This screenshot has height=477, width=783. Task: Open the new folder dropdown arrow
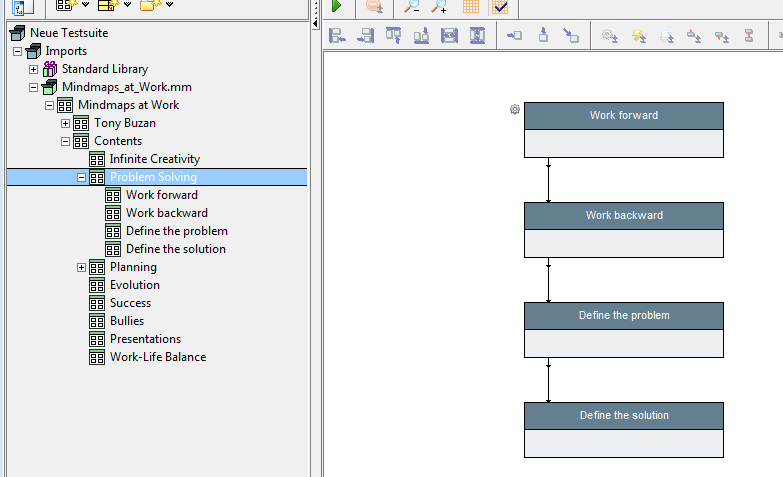(169, 6)
